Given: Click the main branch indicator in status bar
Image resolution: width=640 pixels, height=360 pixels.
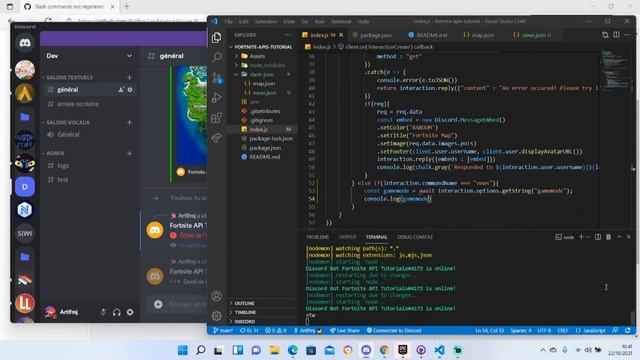Looking at the screenshot, I should (x=223, y=331).
